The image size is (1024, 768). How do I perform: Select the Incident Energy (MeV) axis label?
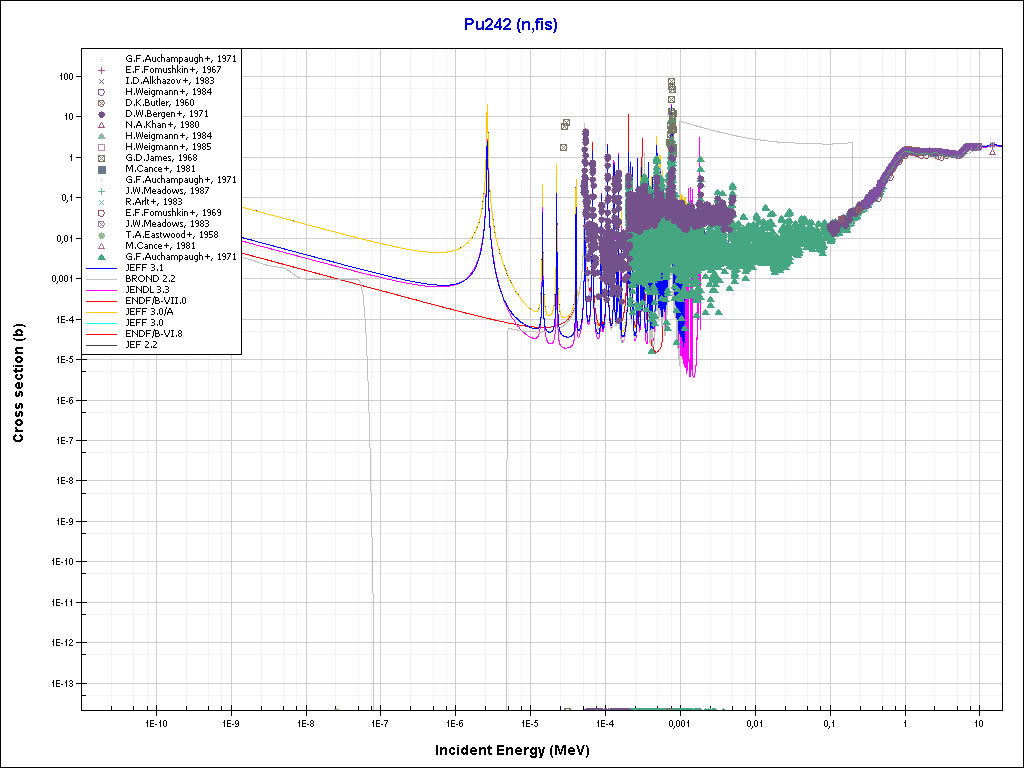pos(511,750)
